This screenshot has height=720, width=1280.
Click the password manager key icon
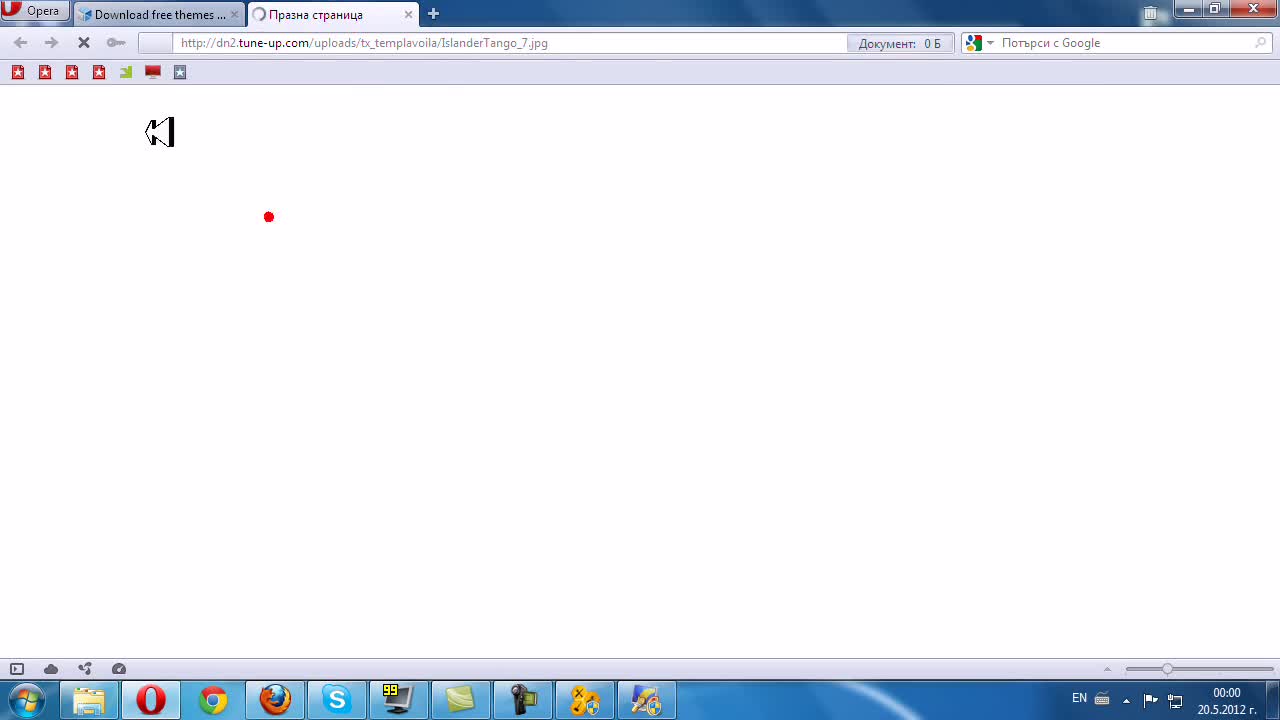pyautogui.click(x=116, y=43)
